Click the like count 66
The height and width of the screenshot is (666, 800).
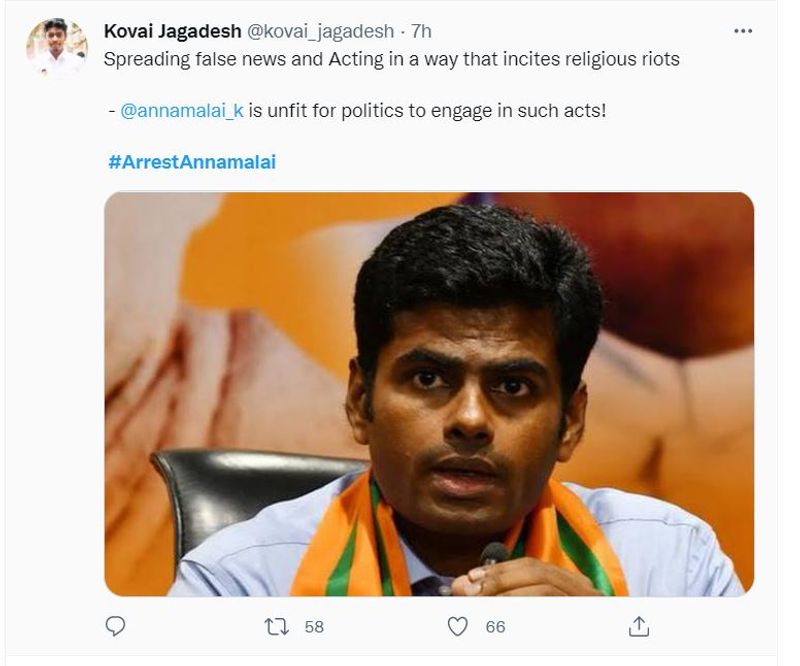[495, 627]
